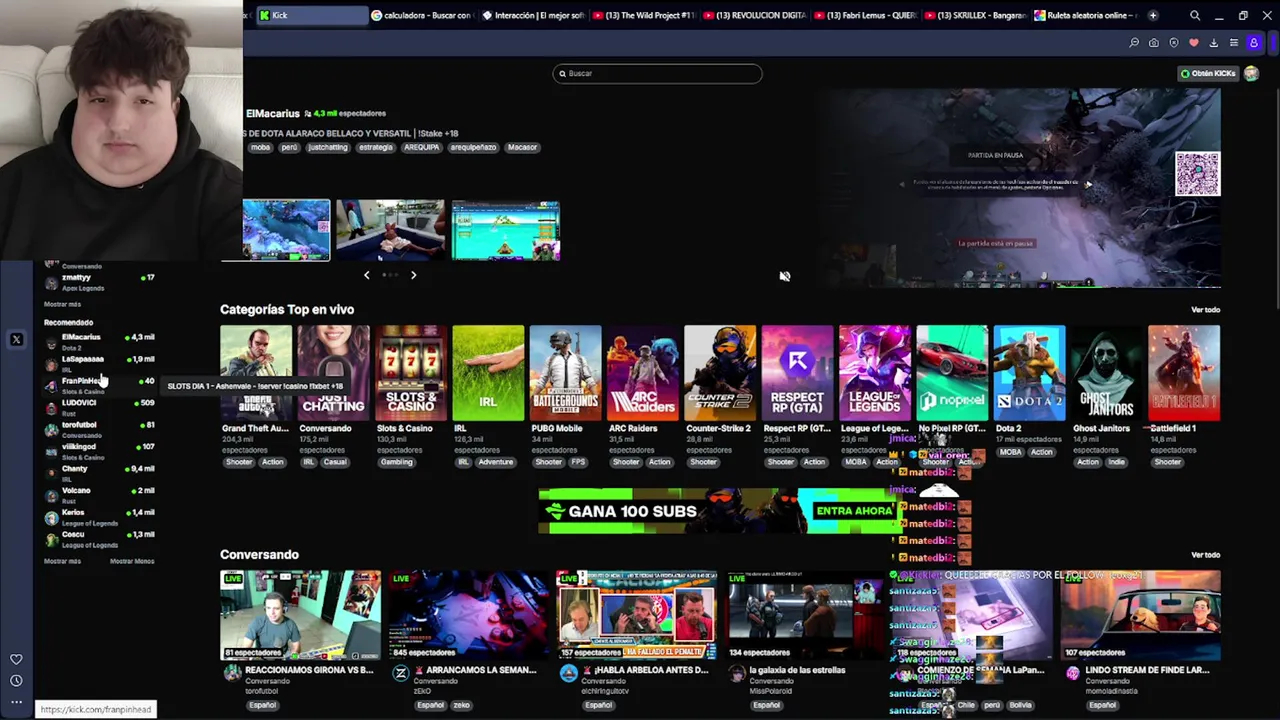1280x720 pixels.
Task: Open the Dota 2 category card
Action: (x=1030, y=373)
